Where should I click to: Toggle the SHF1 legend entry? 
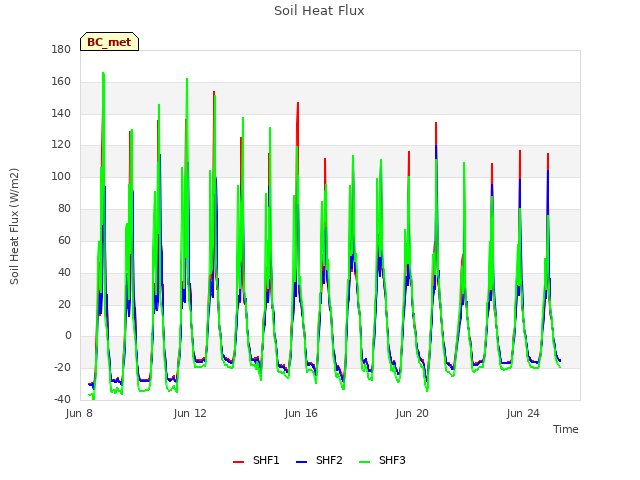(x=256, y=460)
